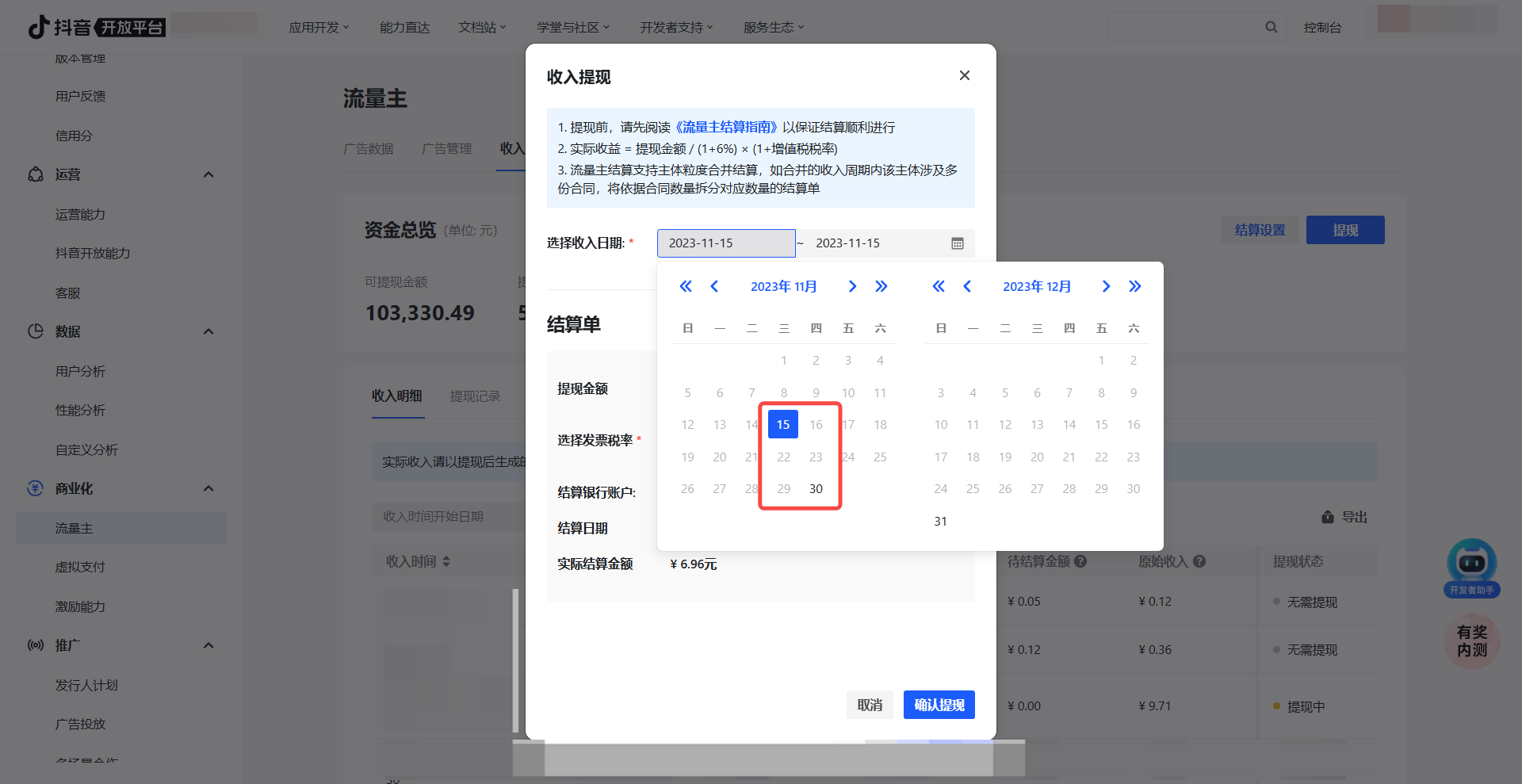
Task: Open 能力直达 in top navigation
Action: (x=404, y=27)
